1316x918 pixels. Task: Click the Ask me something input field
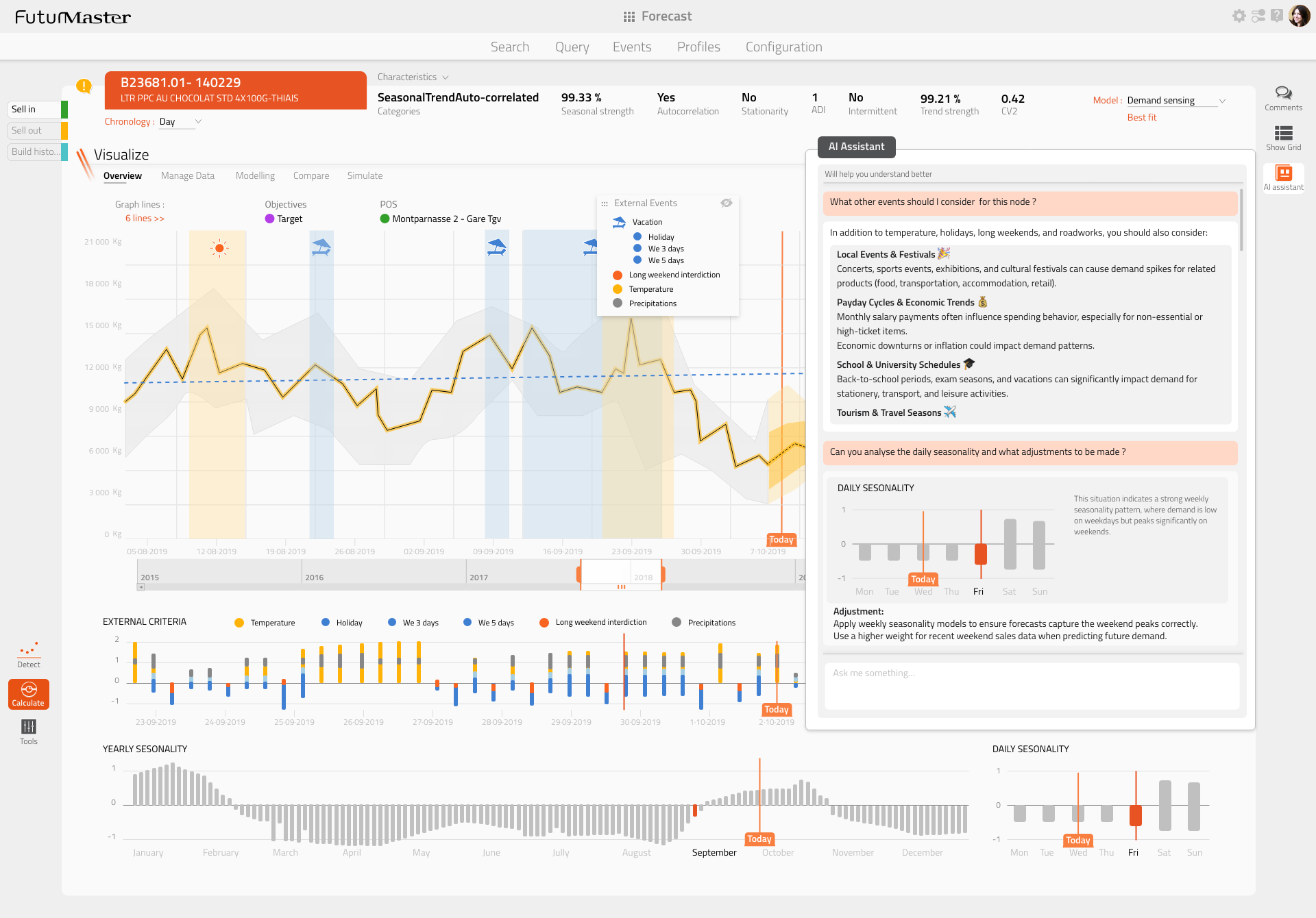pos(1032,685)
